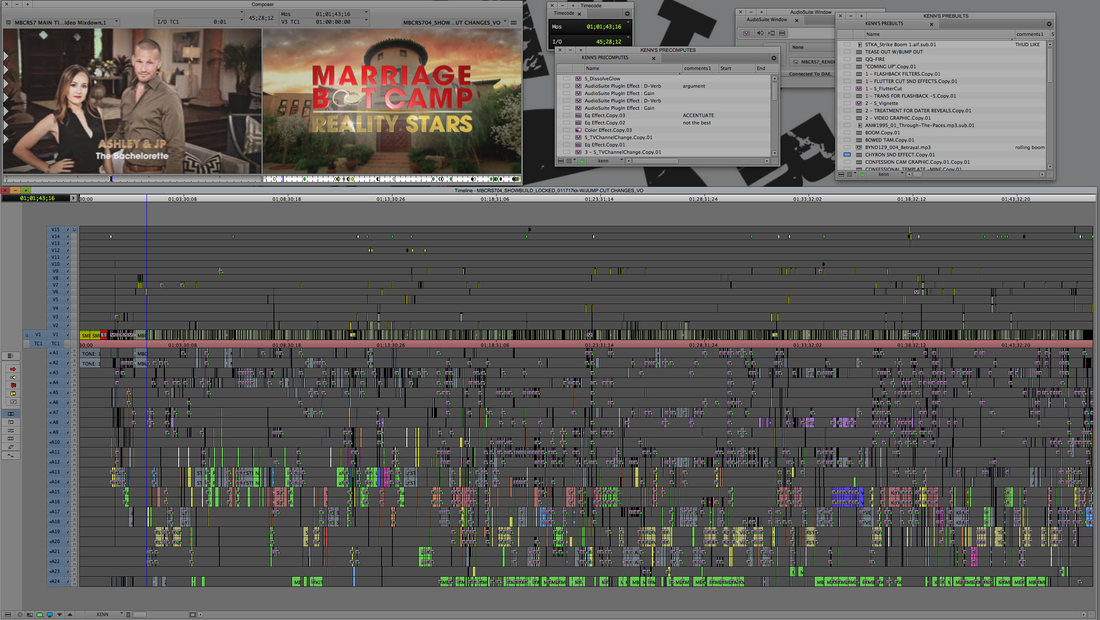The width and height of the screenshot is (1100, 620).
Task: Activate the Ripple Trim yellow roller tool
Action: click(13, 393)
